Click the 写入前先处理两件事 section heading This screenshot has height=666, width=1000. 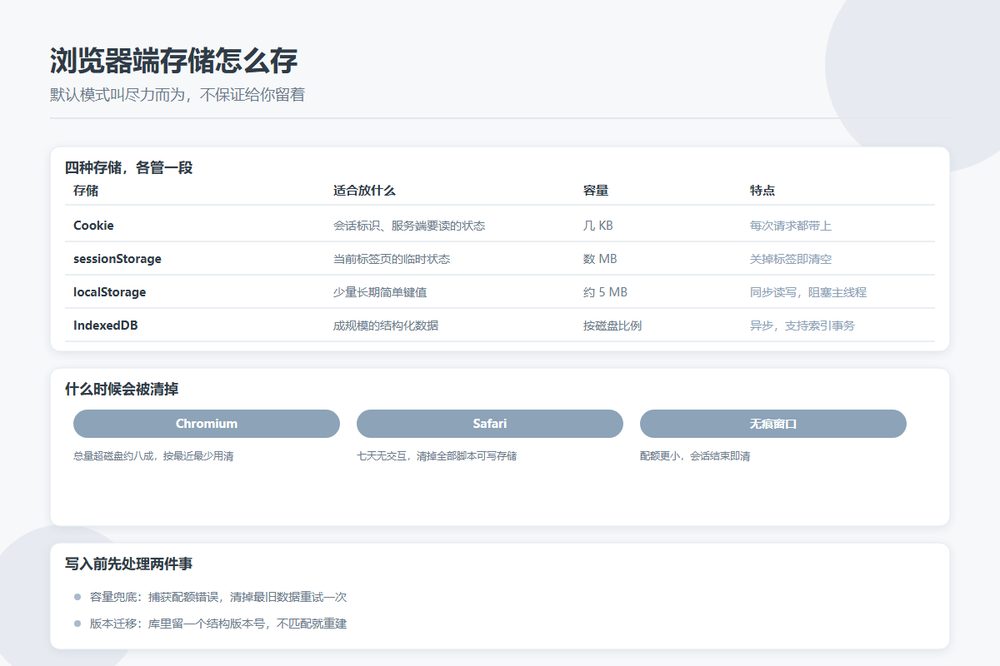point(129,563)
